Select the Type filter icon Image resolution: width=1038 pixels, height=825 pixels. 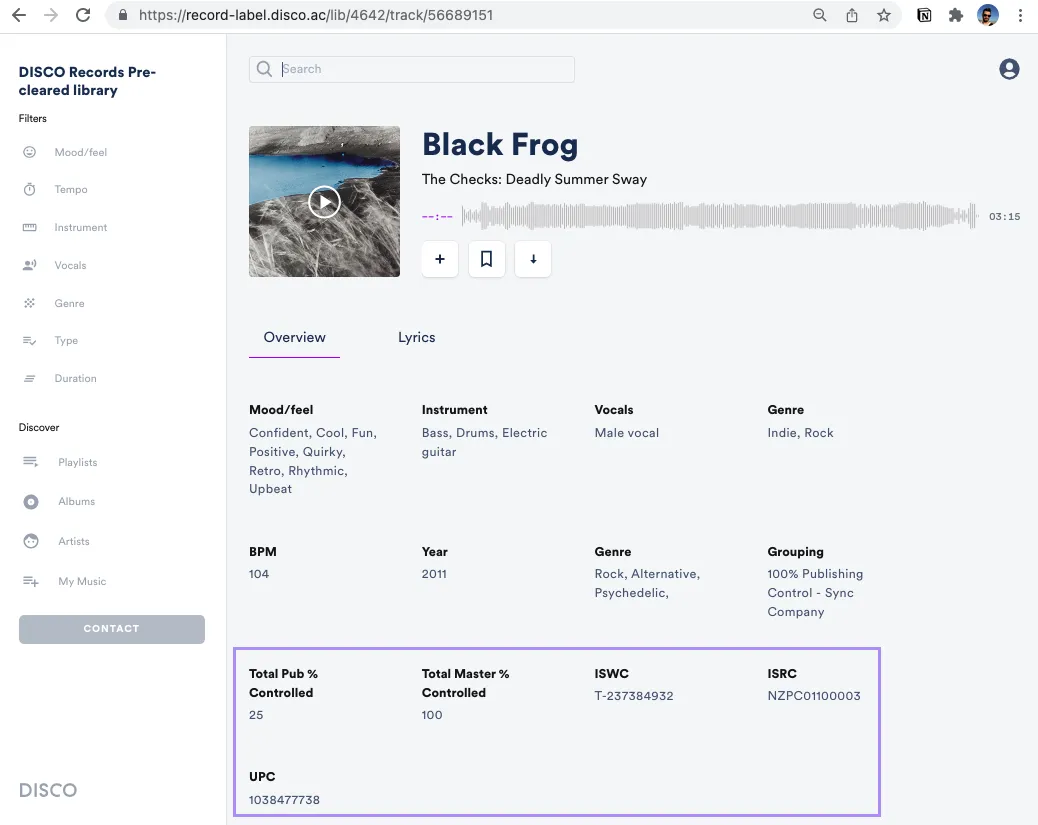tap(30, 340)
